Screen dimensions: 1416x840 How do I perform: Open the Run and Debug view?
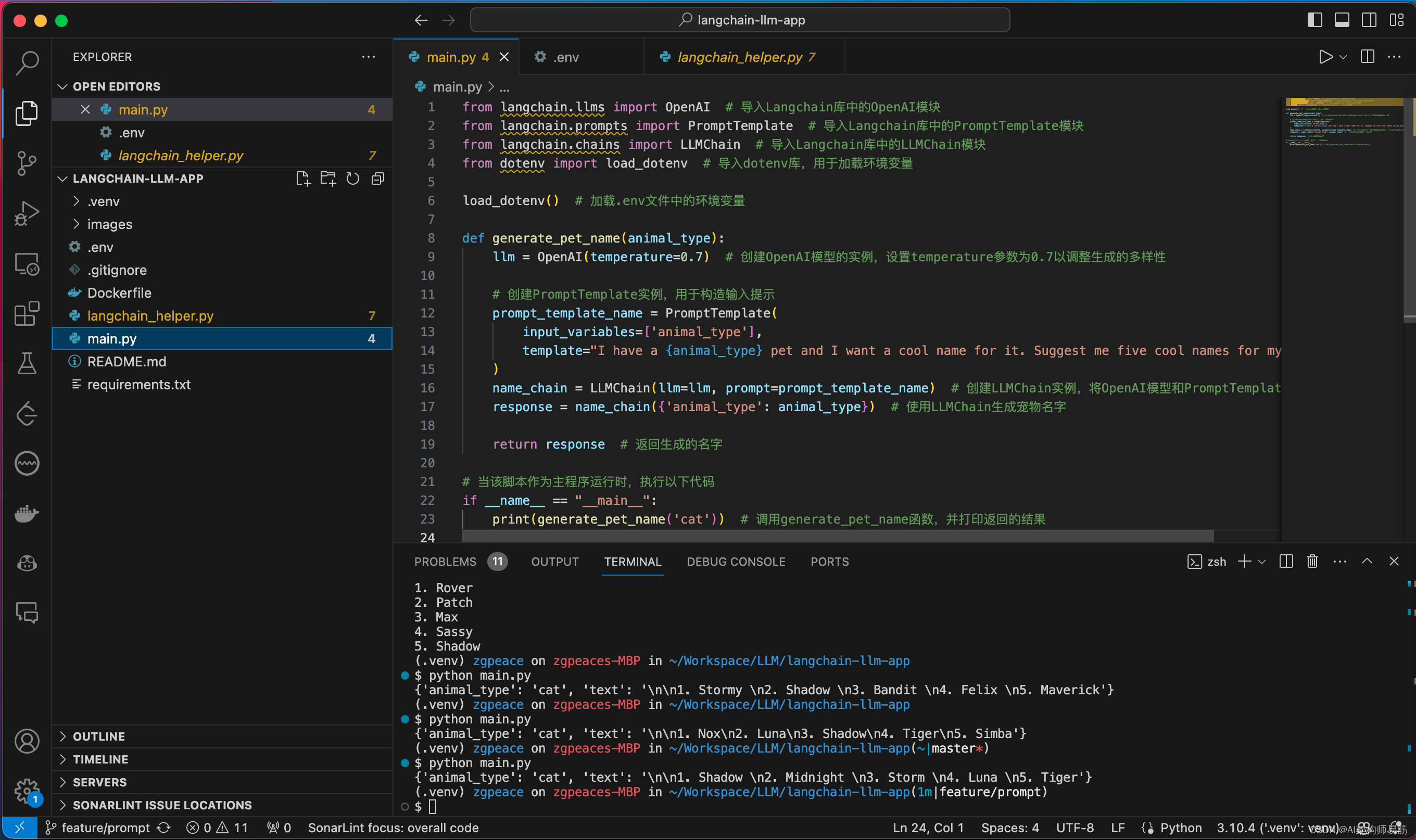(27, 213)
